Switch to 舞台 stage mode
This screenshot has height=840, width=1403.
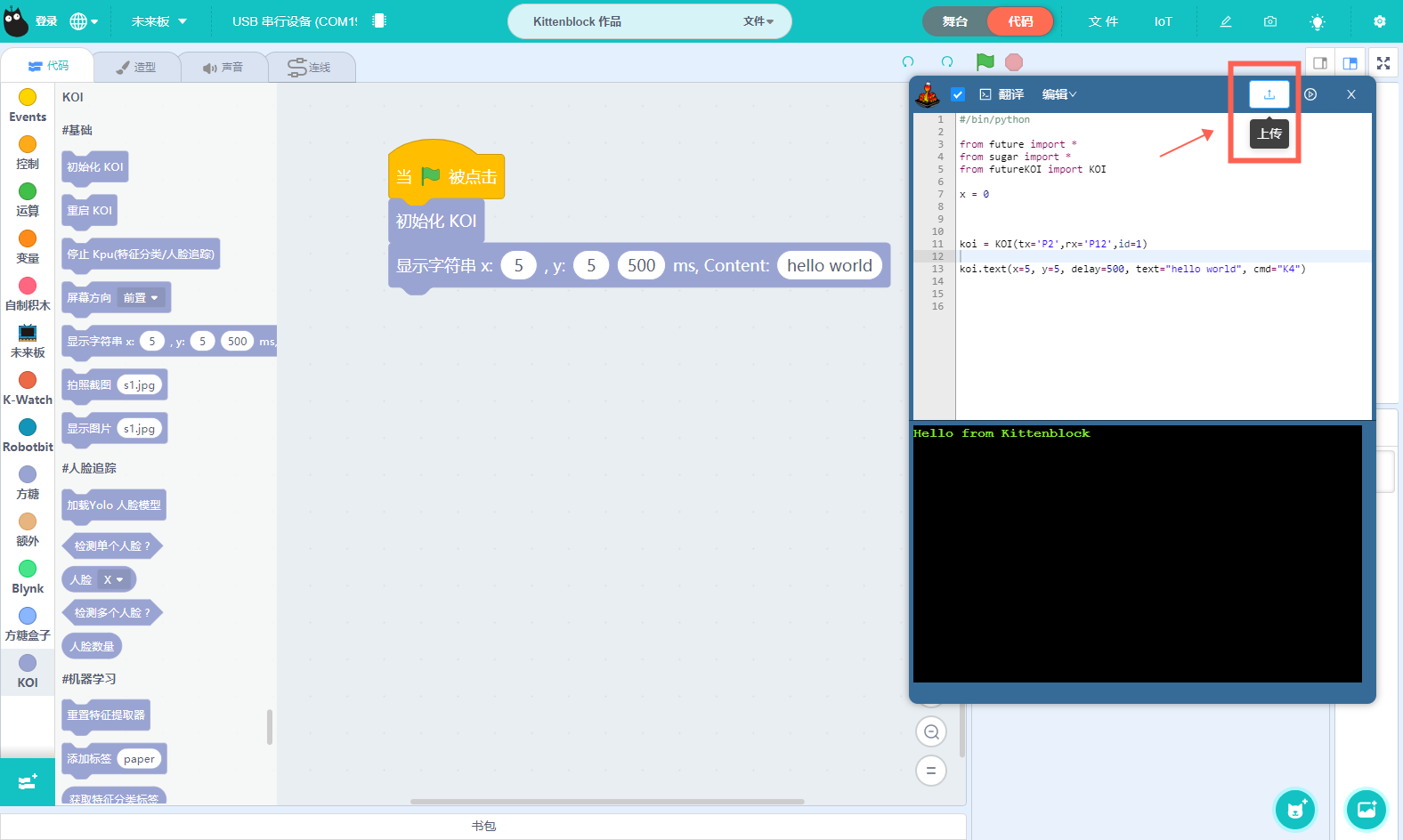(955, 21)
